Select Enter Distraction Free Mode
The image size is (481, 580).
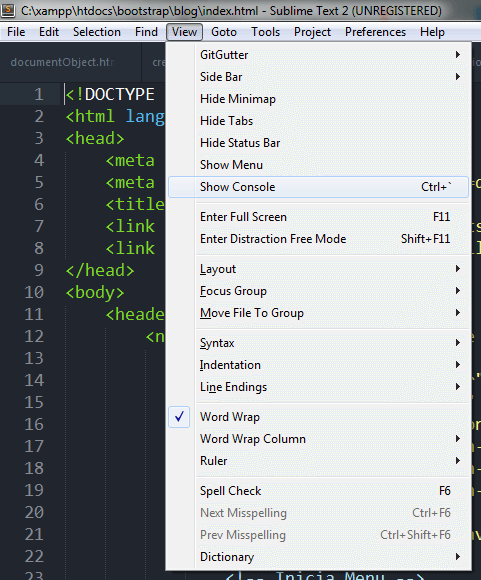(319, 239)
